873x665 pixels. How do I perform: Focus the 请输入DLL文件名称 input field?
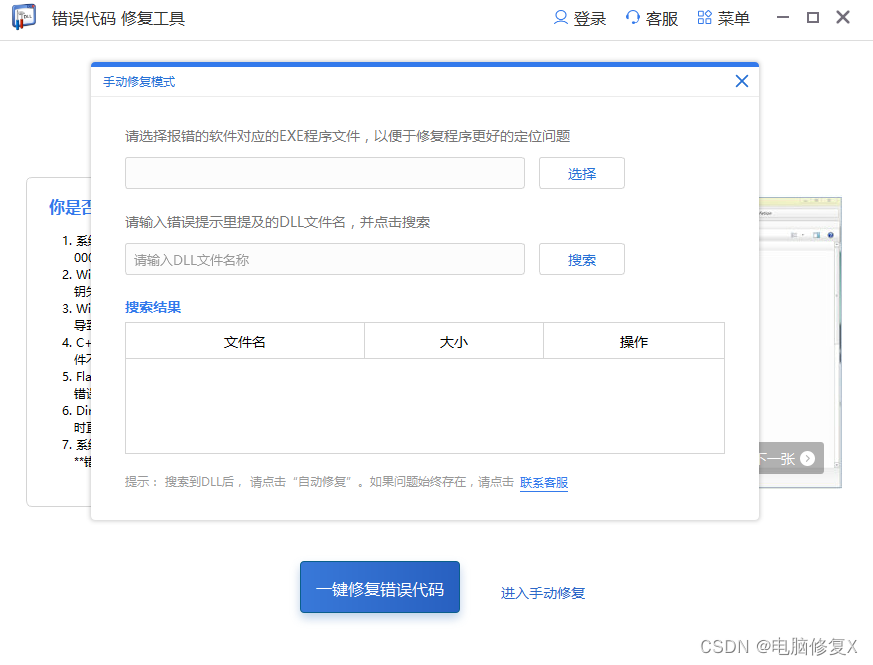point(325,259)
